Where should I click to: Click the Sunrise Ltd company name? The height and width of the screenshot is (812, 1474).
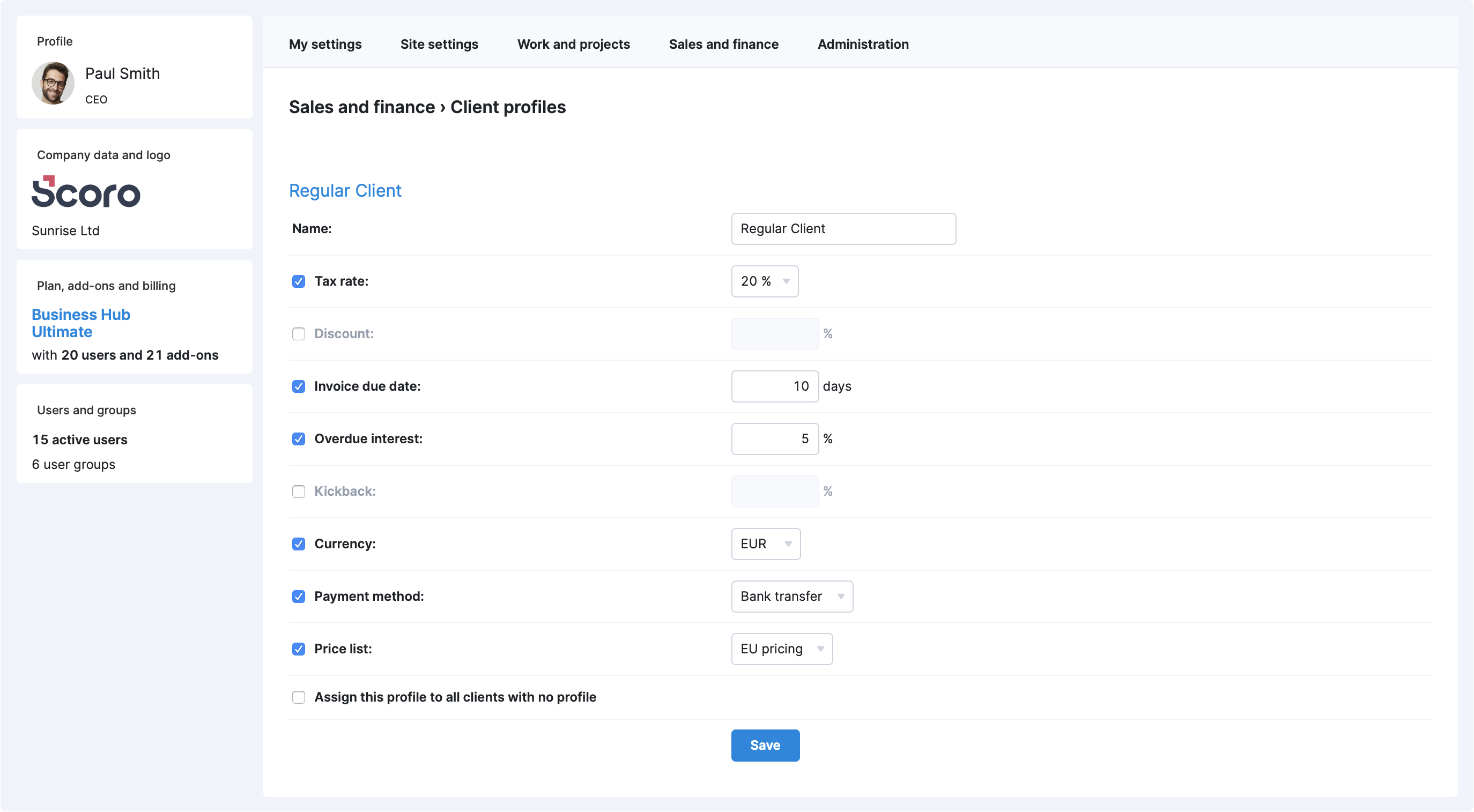pos(65,231)
